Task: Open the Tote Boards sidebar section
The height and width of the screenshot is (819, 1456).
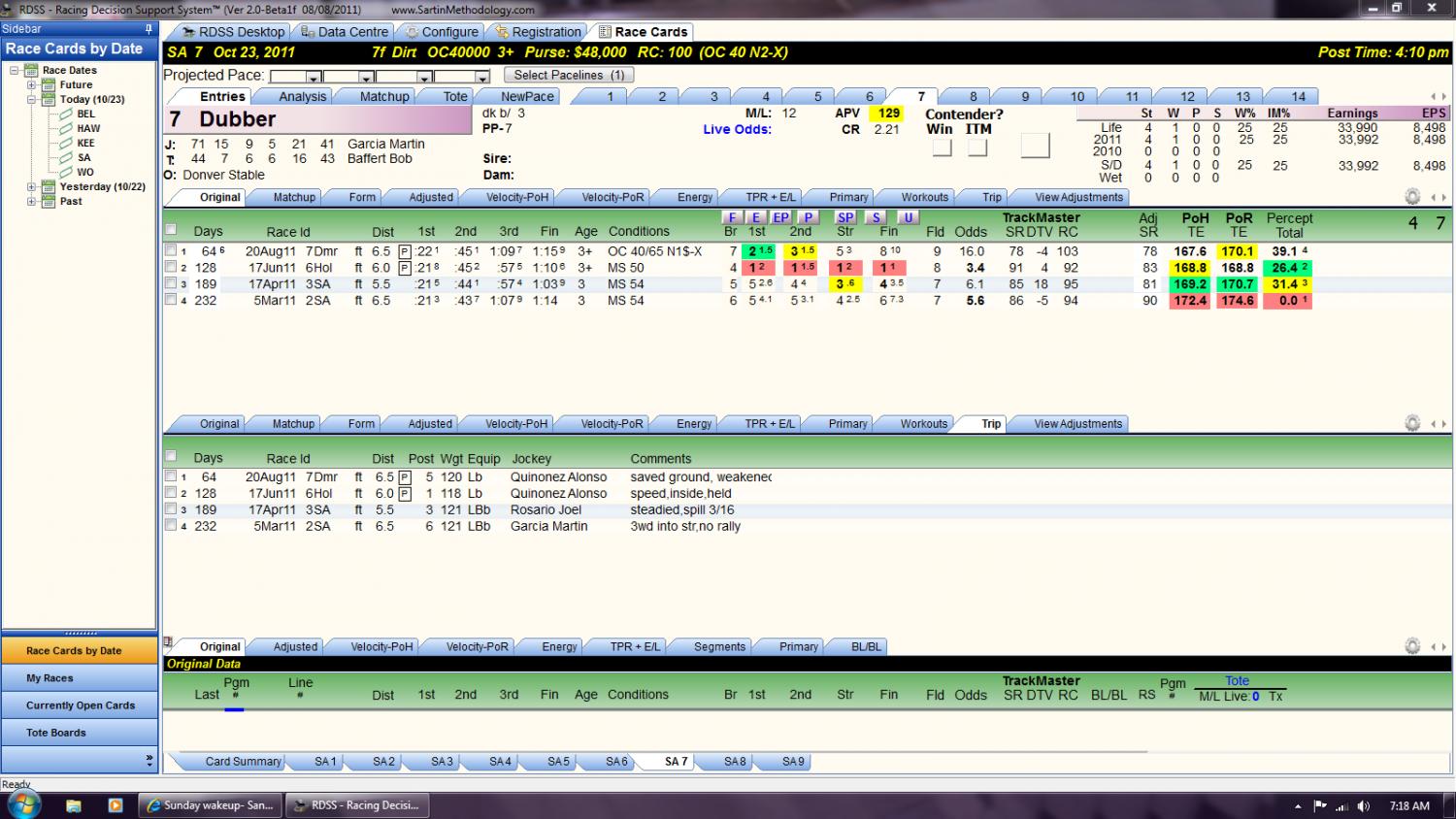Action: [80, 733]
